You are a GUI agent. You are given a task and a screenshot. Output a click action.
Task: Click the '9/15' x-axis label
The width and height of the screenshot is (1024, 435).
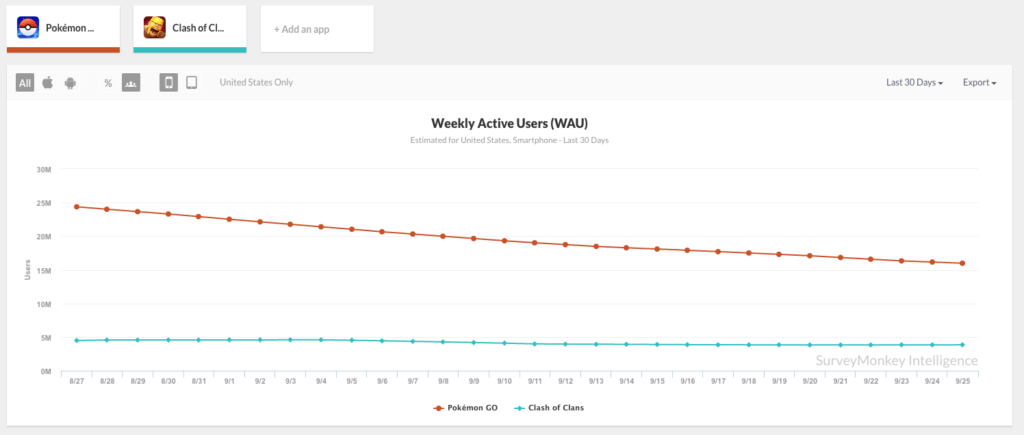coord(657,381)
